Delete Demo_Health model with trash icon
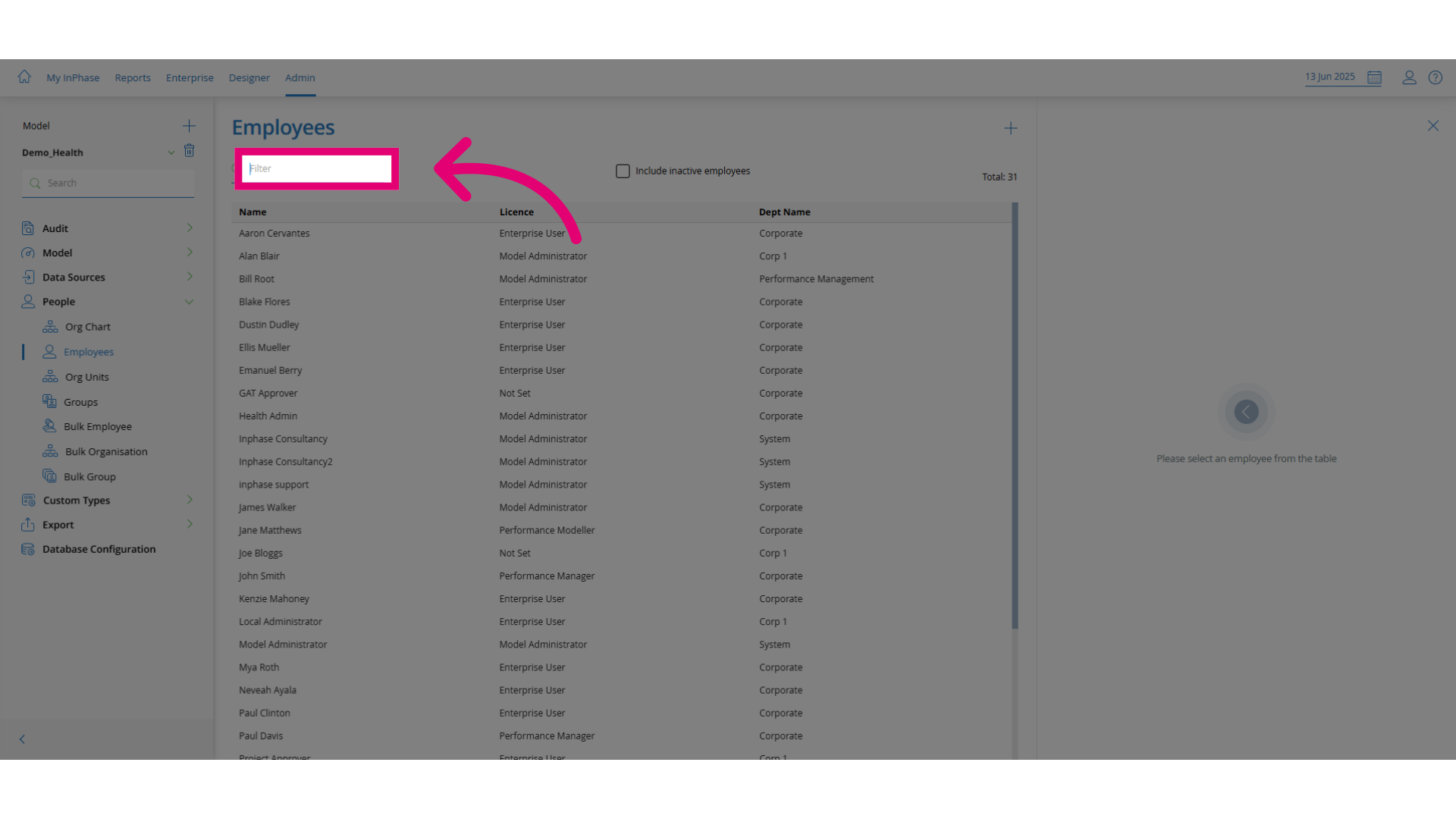This screenshot has width=1456, height=819. click(x=190, y=151)
